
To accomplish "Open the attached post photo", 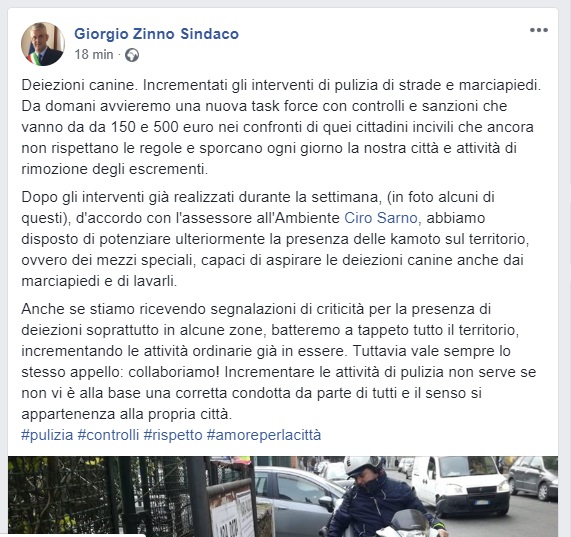I will (x=283, y=497).
